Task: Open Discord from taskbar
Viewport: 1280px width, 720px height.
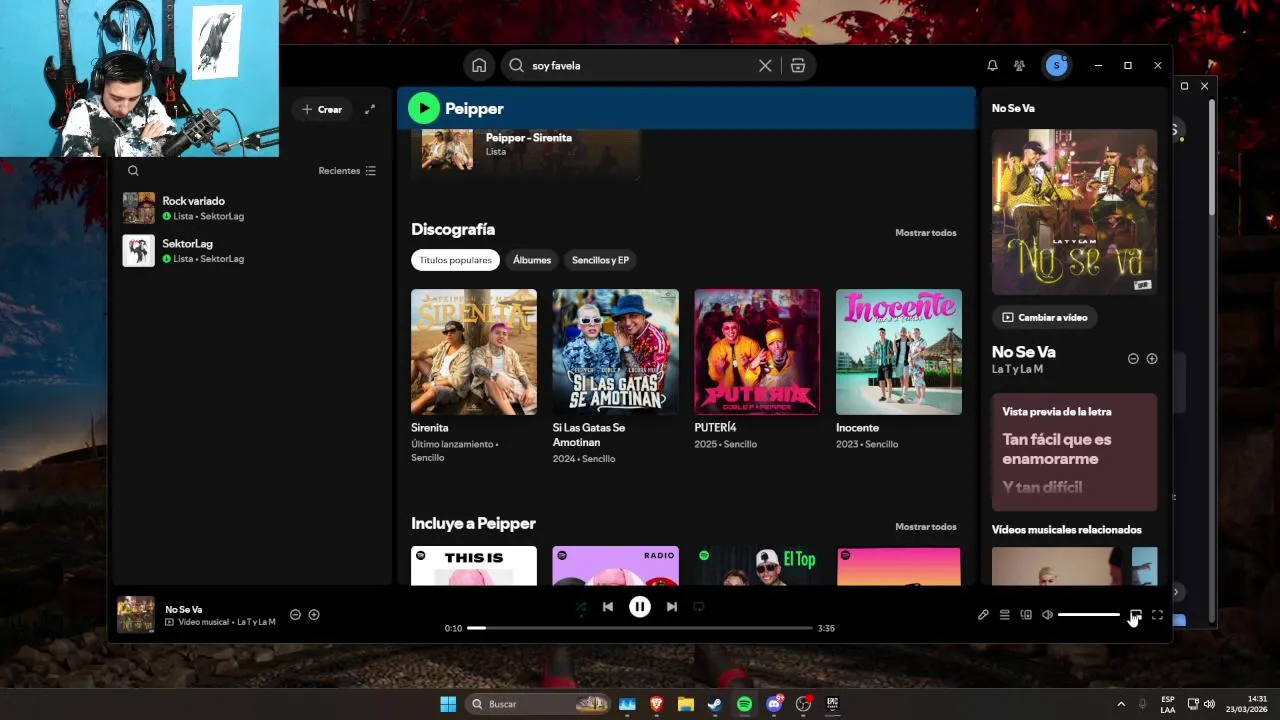Action: tap(773, 704)
